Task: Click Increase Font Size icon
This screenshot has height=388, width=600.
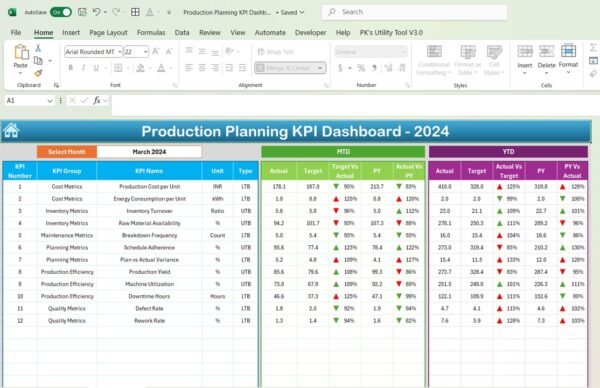Action: 156,51
